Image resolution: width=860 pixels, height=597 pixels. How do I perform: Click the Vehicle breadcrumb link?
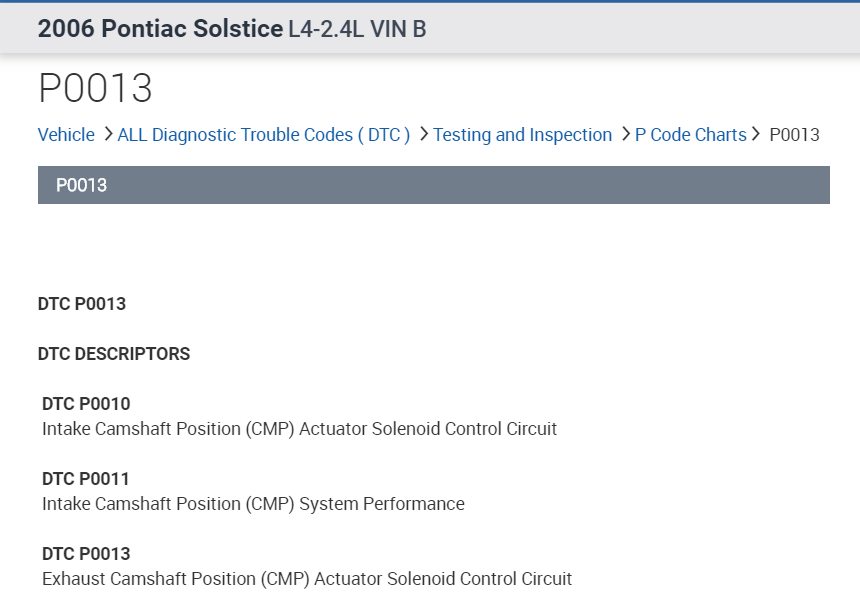click(66, 135)
